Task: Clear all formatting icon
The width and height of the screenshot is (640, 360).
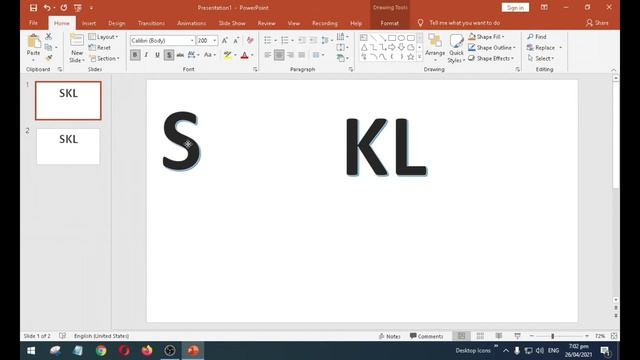Action: tap(250, 40)
